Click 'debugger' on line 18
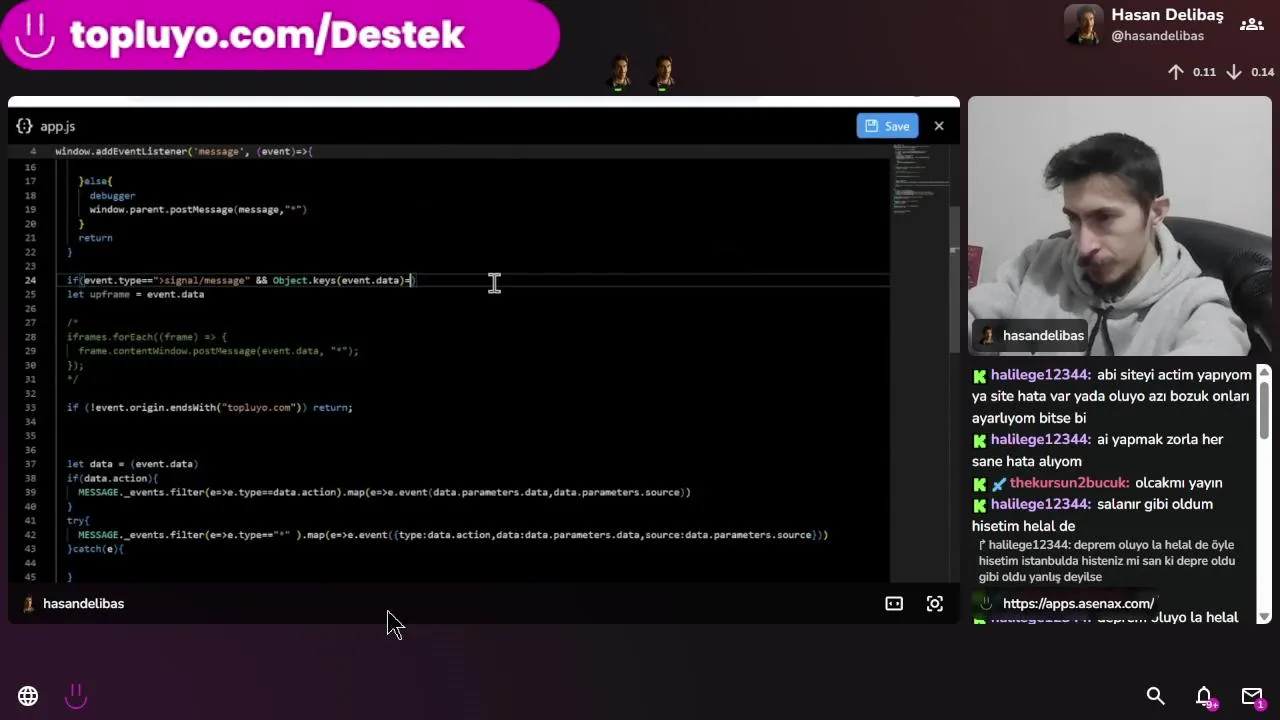Screen dimensions: 1280x720 point(112,195)
